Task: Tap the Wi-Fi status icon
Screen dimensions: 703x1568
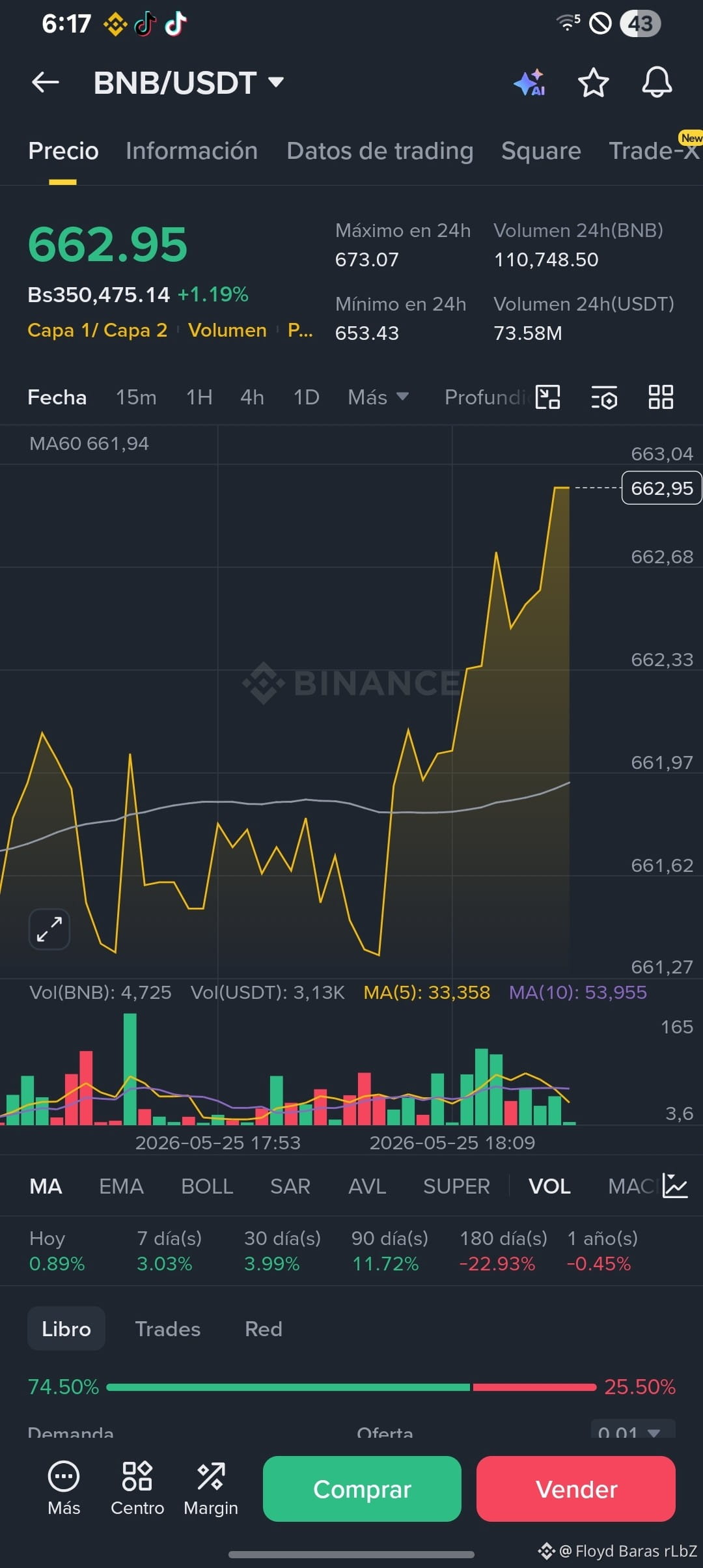Action: pyautogui.click(x=568, y=22)
